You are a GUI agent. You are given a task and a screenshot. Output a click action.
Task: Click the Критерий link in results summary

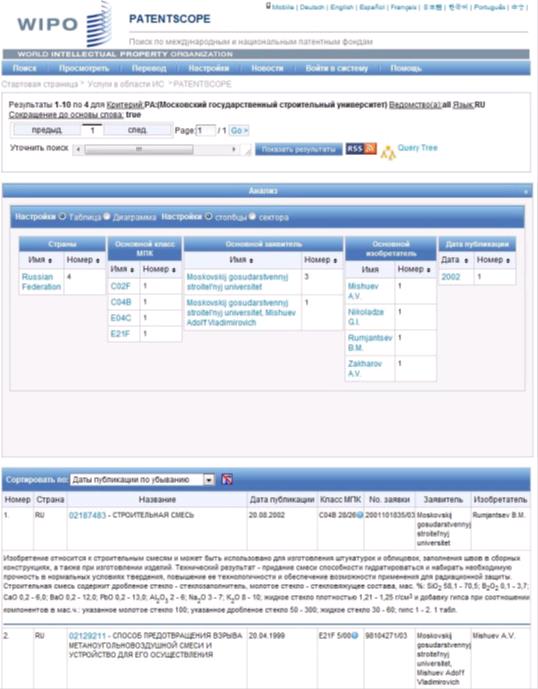(x=125, y=105)
